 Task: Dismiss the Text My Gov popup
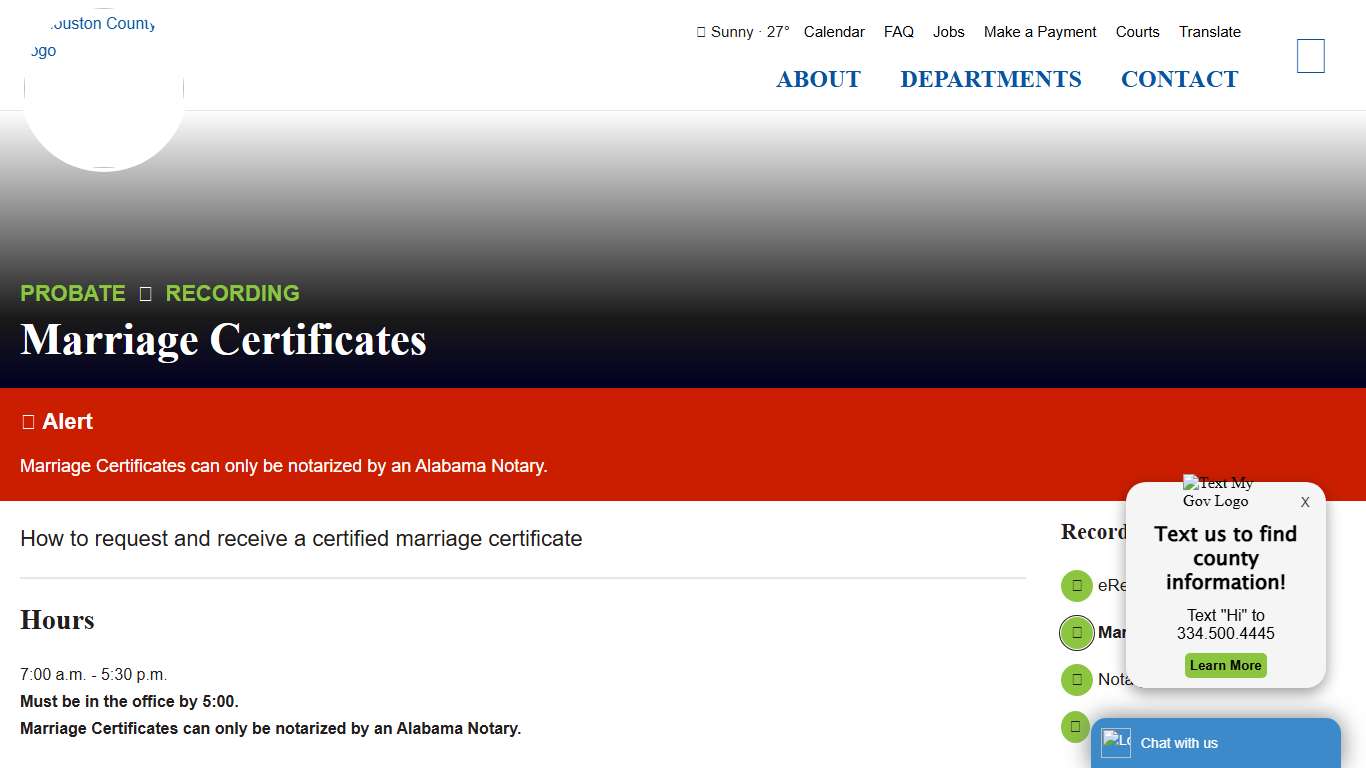pyautogui.click(x=1305, y=502)
